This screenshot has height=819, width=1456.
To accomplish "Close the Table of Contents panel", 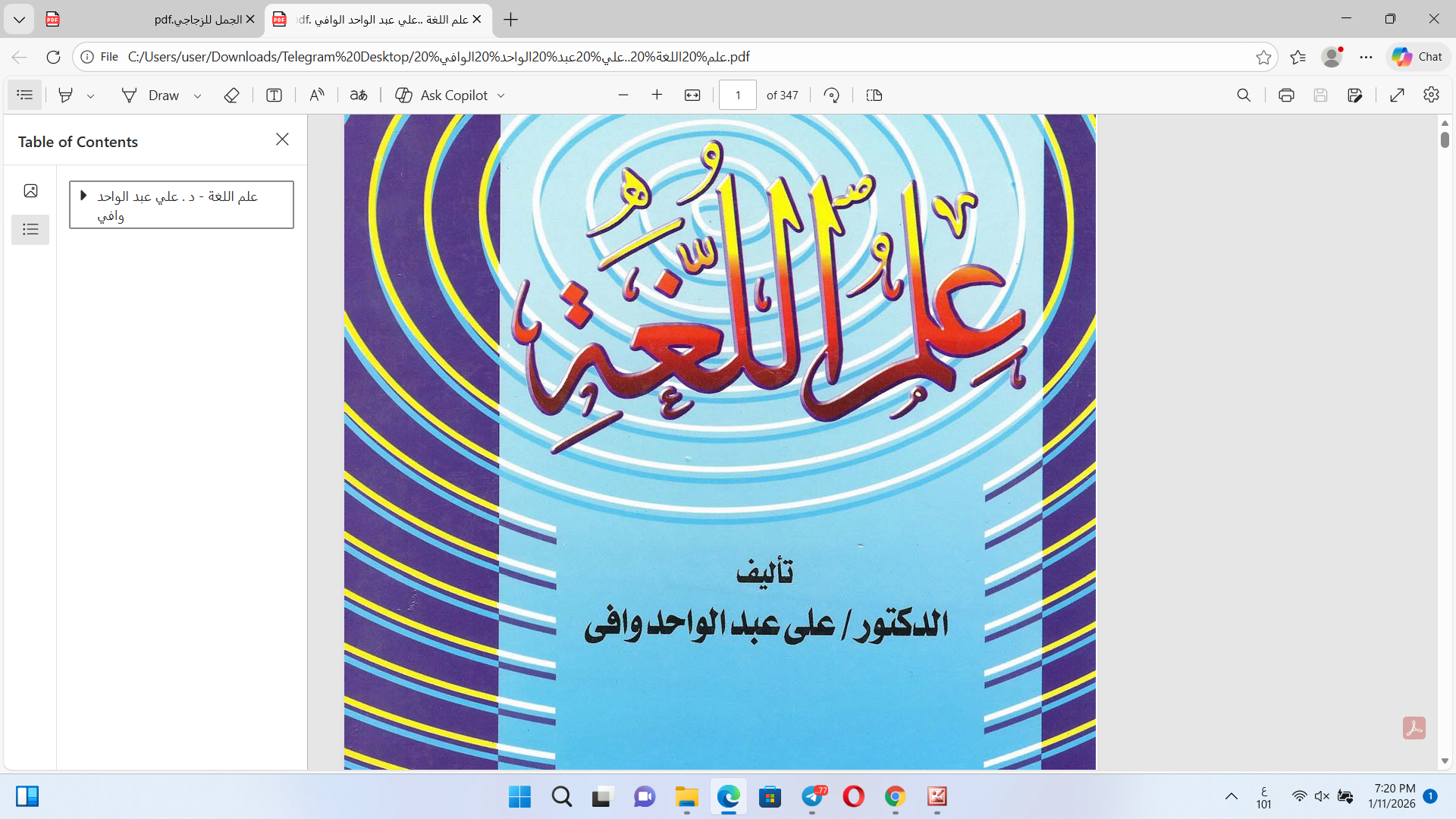I will [x=282, y=140].
